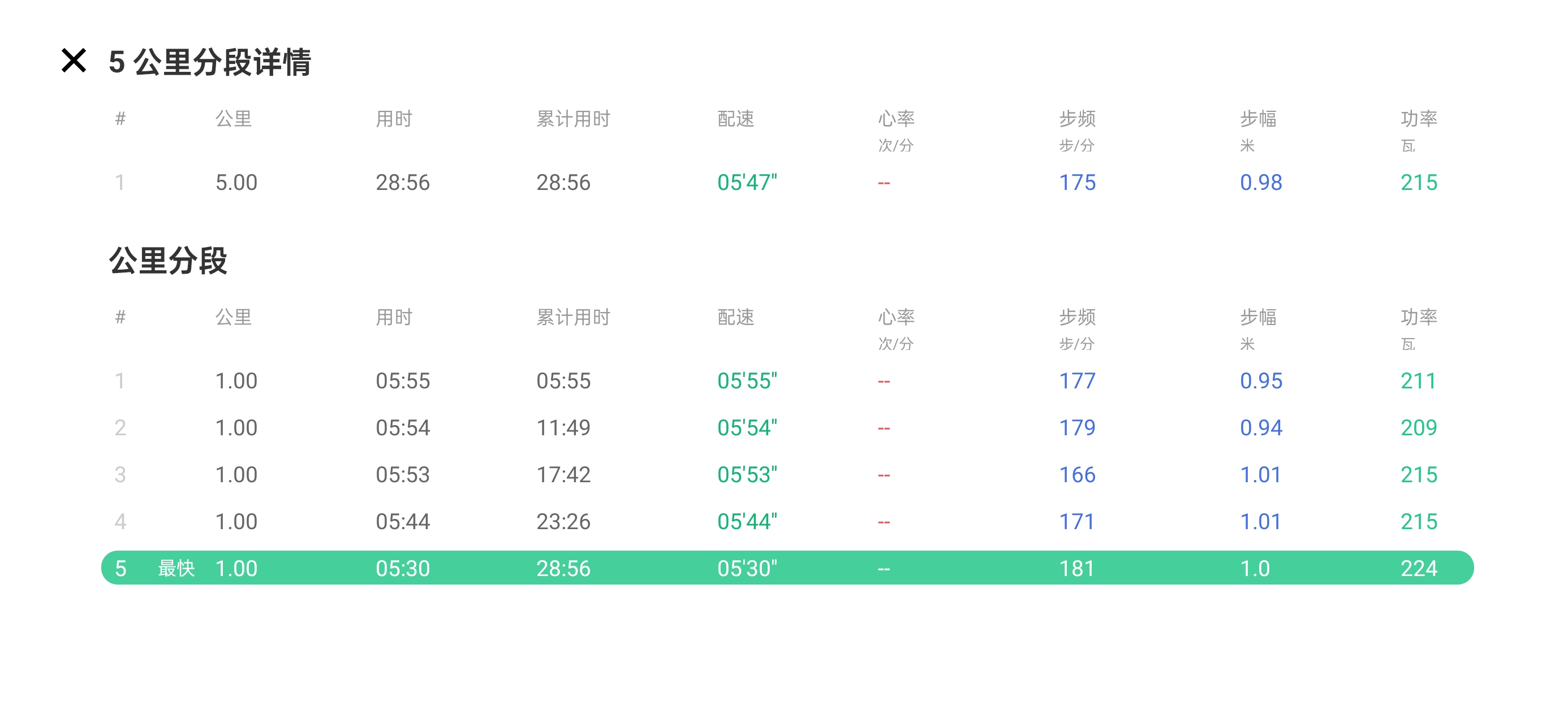Click the 5.00 km summary row

pos(236,183)
